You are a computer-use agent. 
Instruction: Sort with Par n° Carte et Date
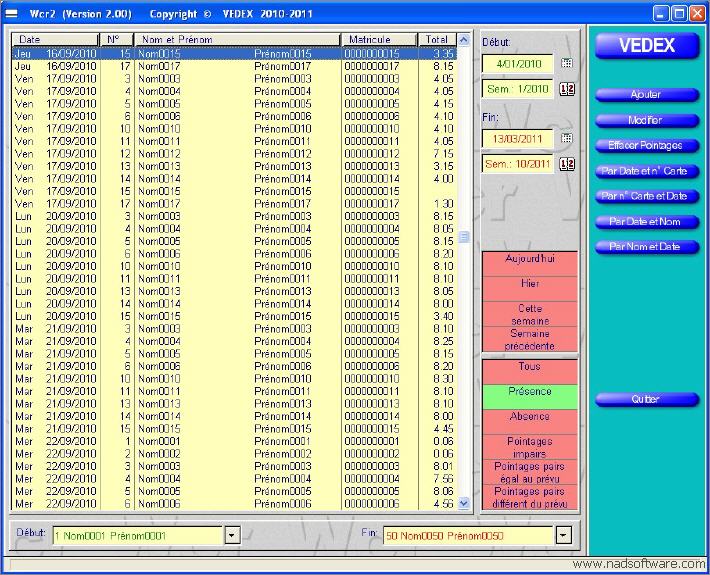[x=647, y=196]
